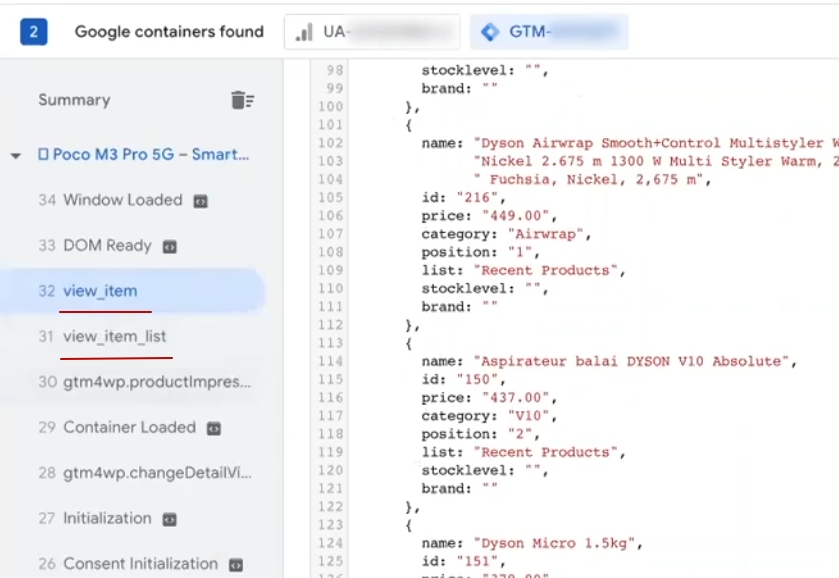
Task: Click the code icon next to Window Loaded
Action: pyautogui.click(x=201, y=201)
